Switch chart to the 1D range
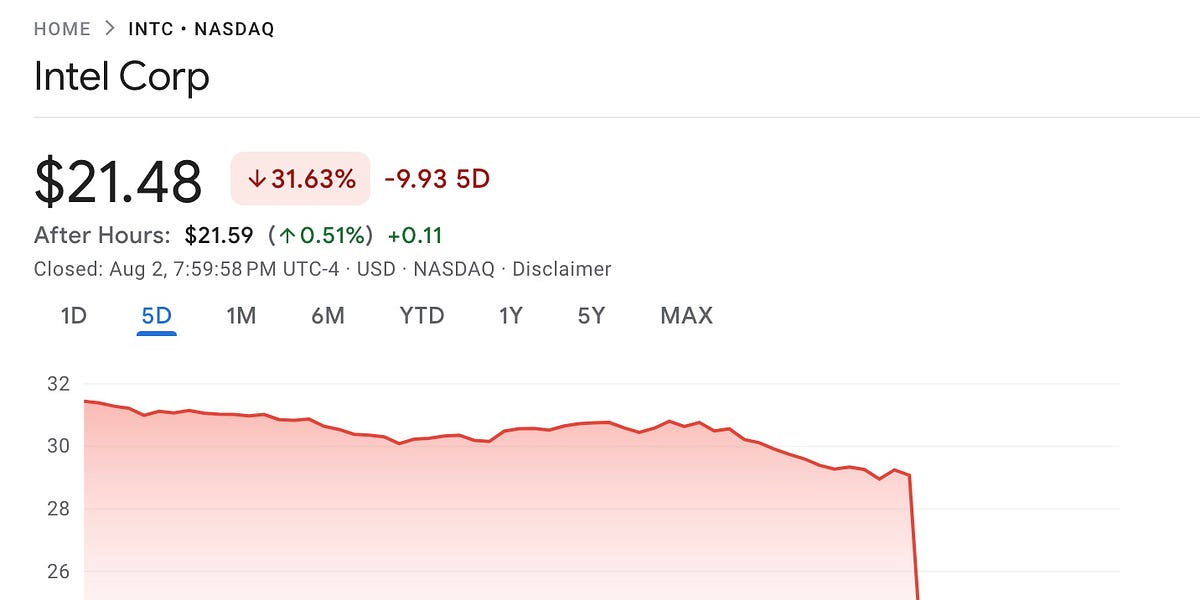The height and width of the screenshot is (600, 1200). point(74,316)
